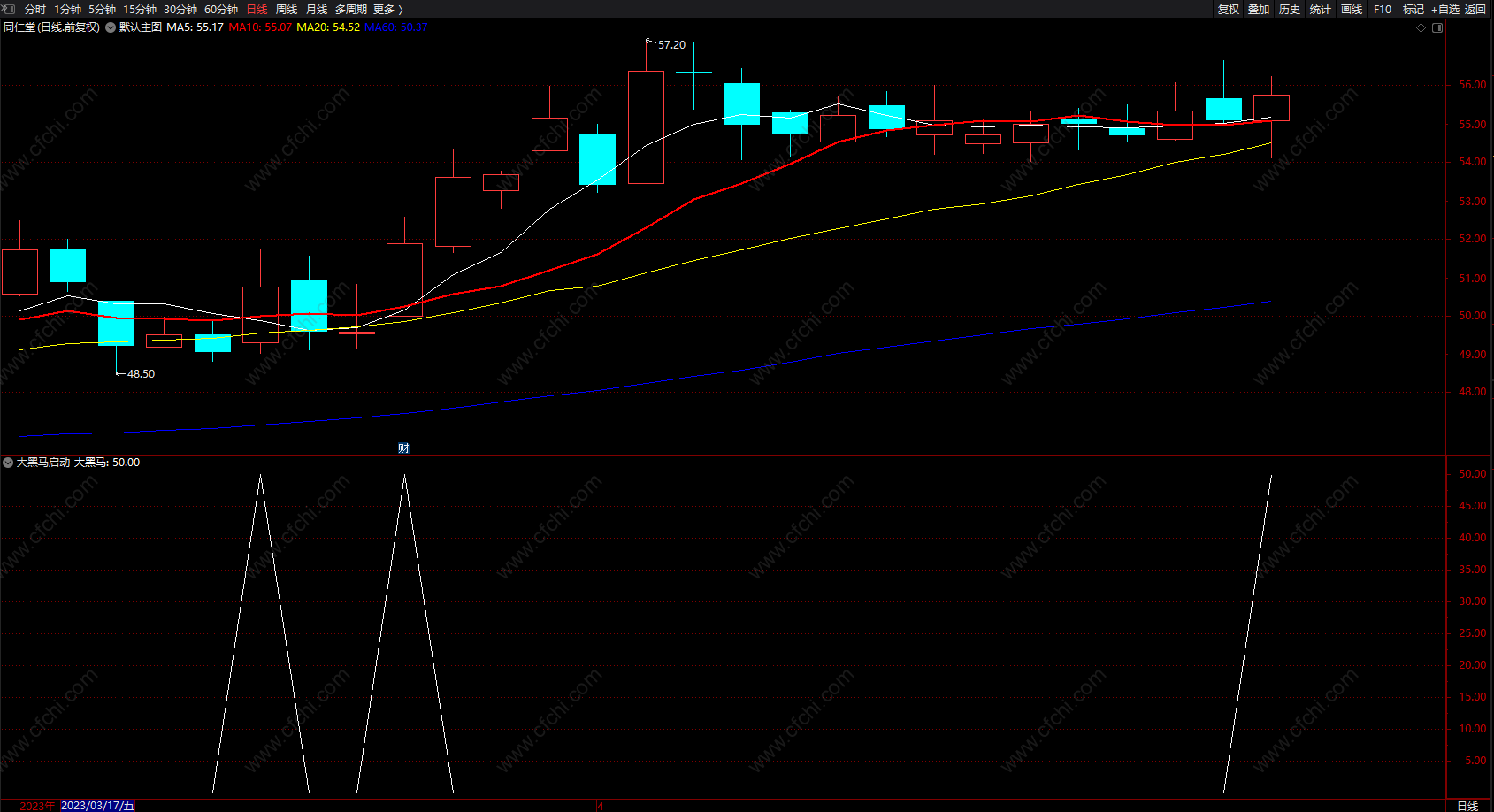Image resolution: width=1494 pixels, height=812 pixels.
Task: Open F10 company info
Action: (1383, 9)
